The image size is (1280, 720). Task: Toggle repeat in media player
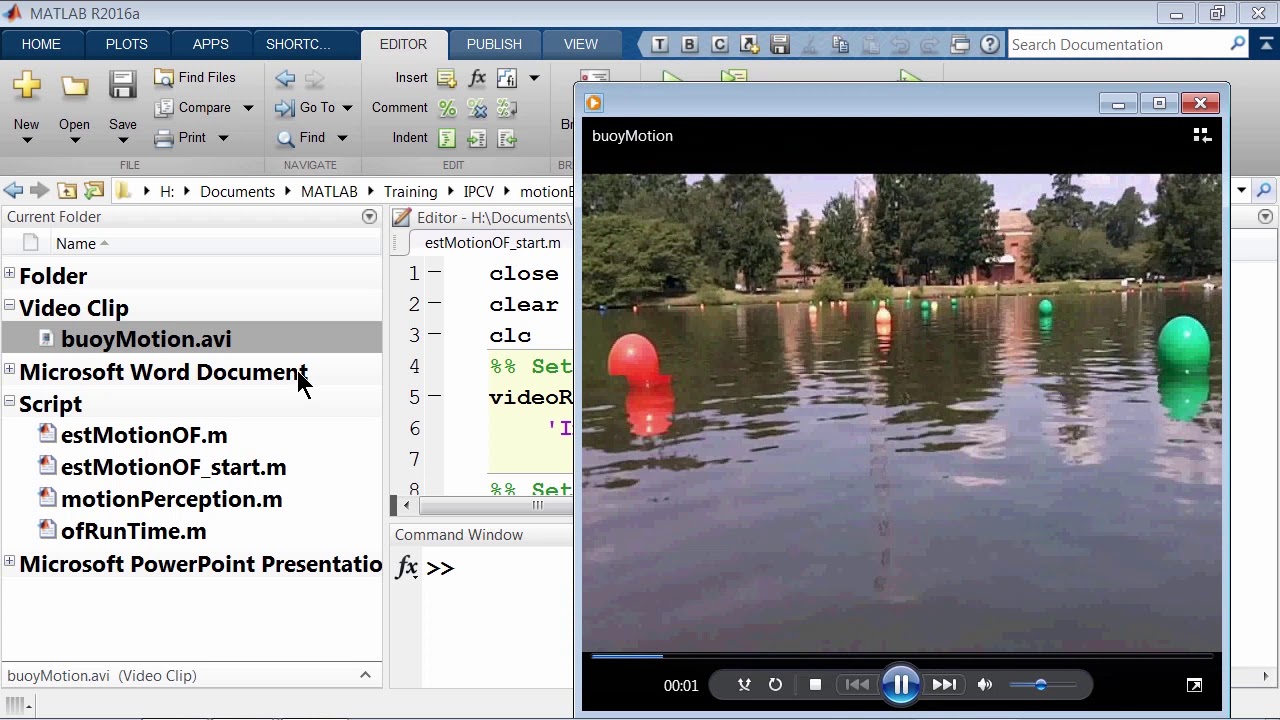pos(775,685)
